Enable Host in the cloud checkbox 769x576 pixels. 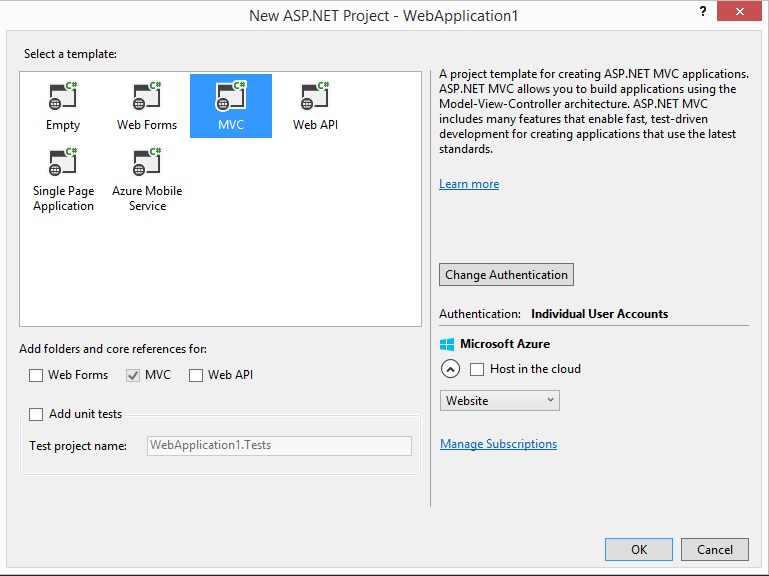pyautogui.click(x=477, y=369)
